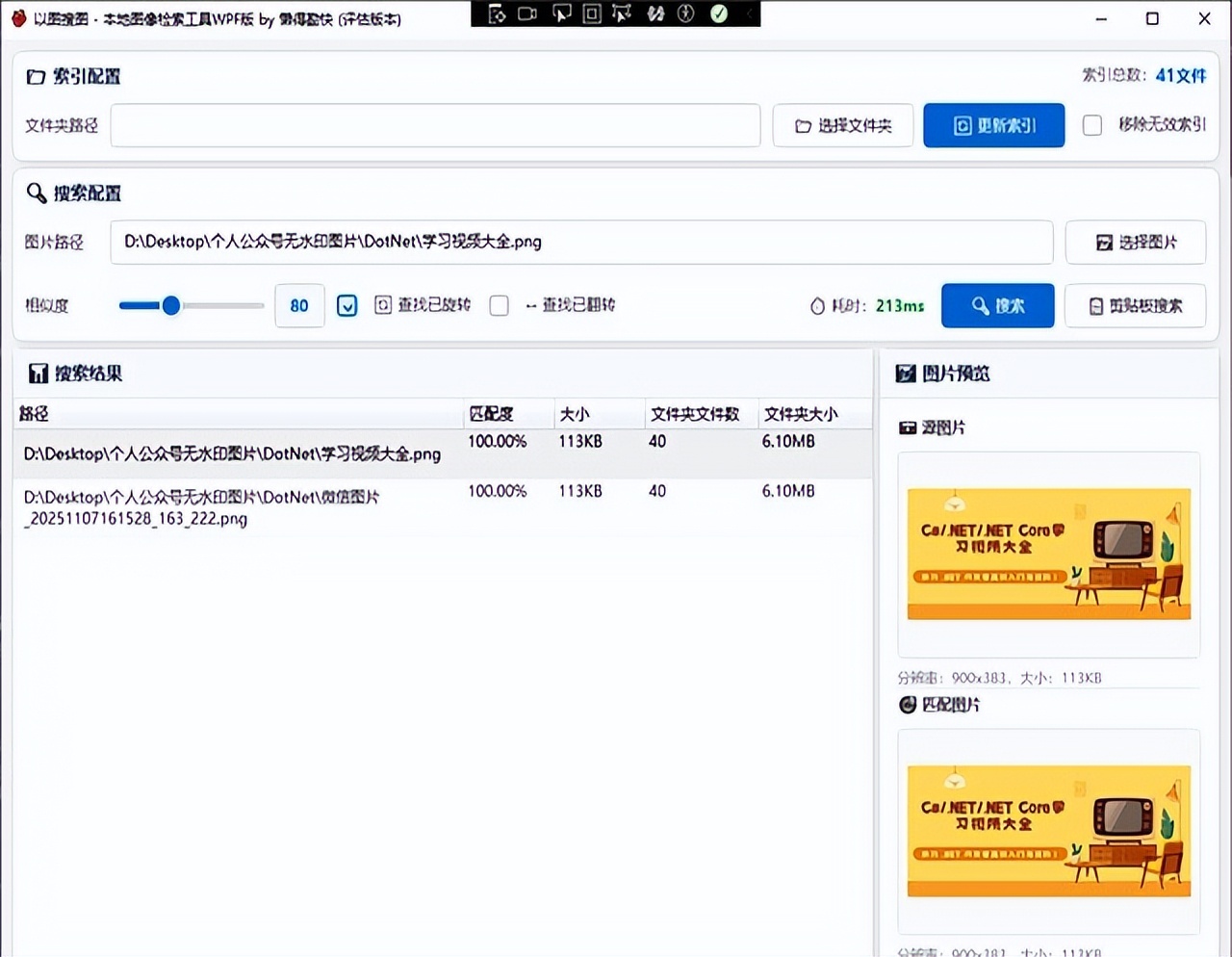Tick the 查找已翻转 checkbox
Screen dimensions: 1232x957
point(499,306)
